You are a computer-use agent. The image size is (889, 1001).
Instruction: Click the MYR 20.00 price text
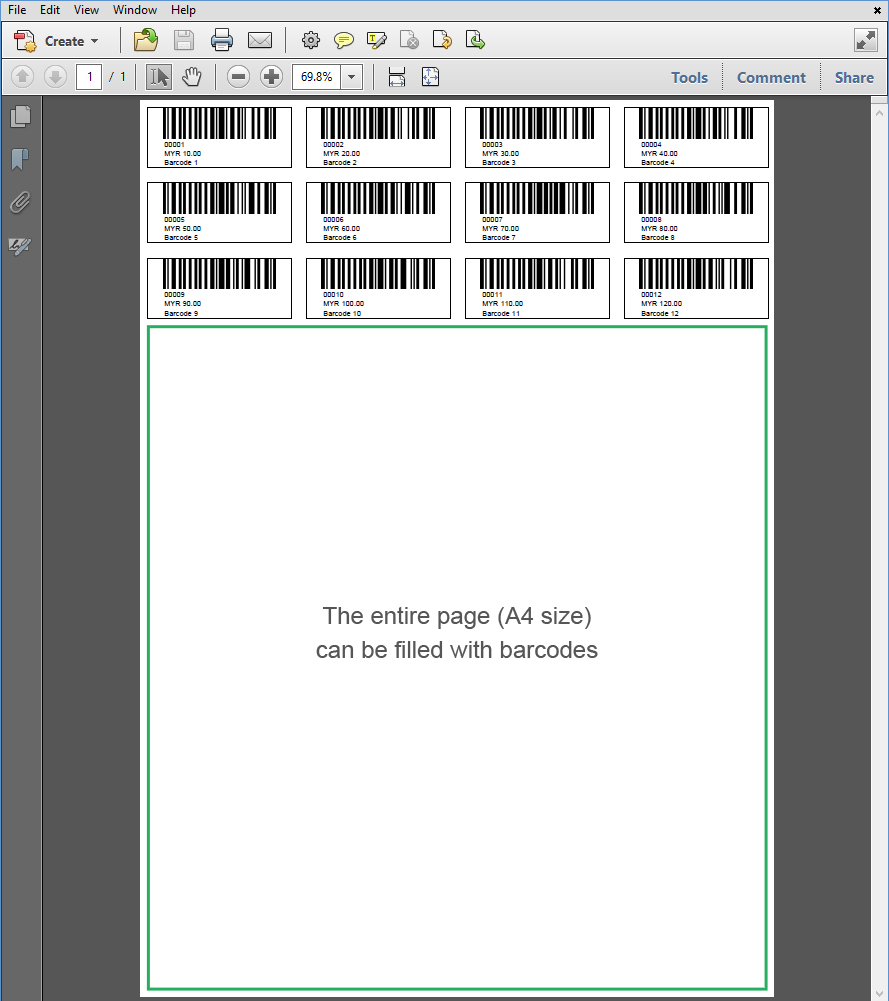pyautogui.click(x=341, y=154)
